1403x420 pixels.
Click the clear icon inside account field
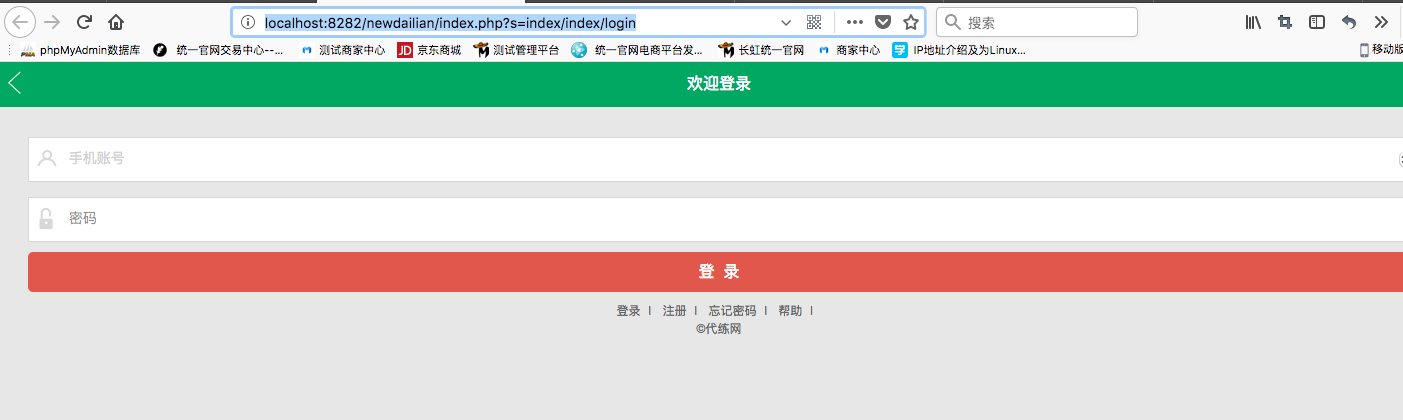point(1399,159)
